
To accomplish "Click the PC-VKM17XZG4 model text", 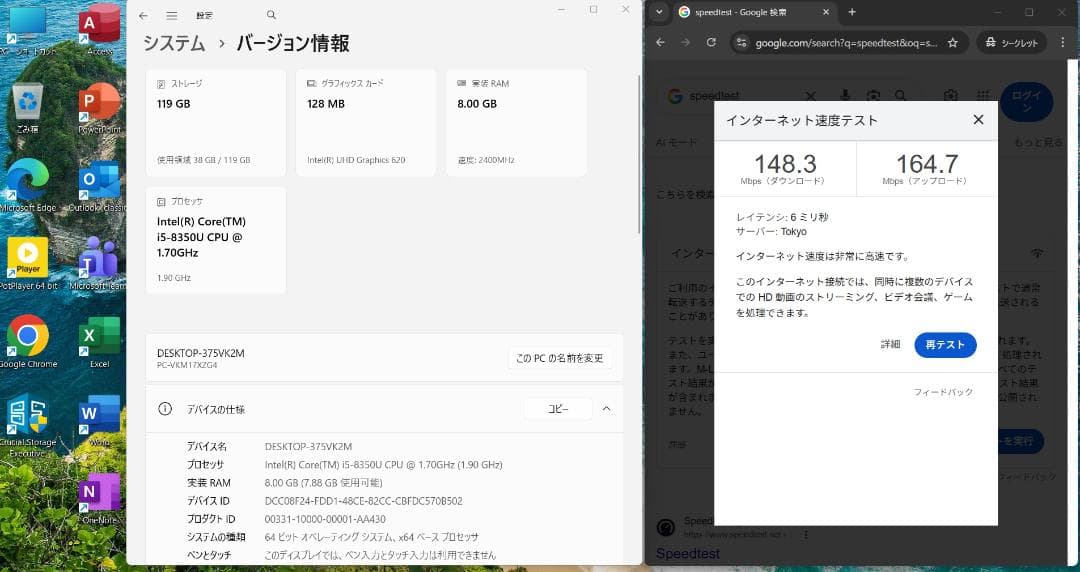I will (187, 365).
